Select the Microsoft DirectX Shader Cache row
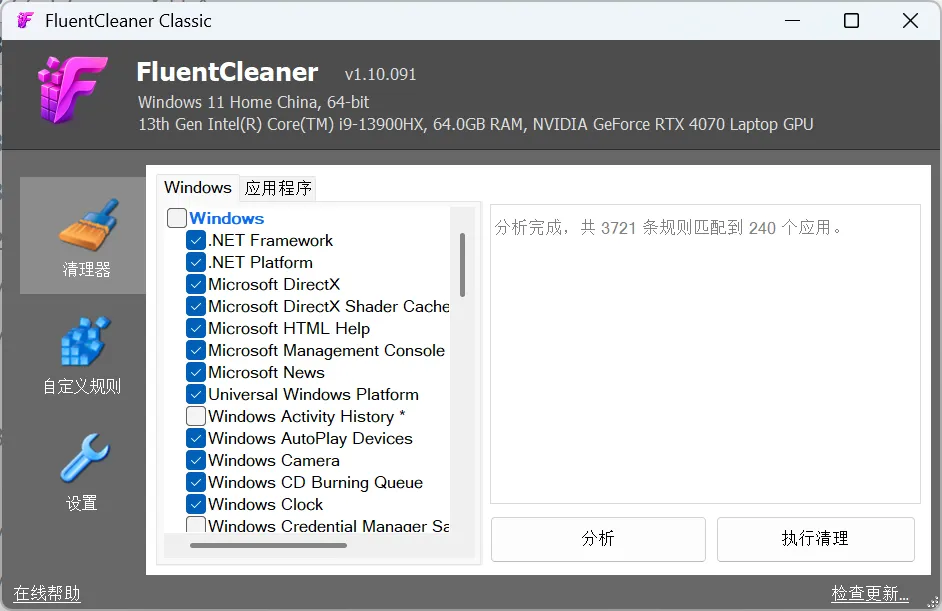Screen dimensions: 942x611 [x=329, y=306]
